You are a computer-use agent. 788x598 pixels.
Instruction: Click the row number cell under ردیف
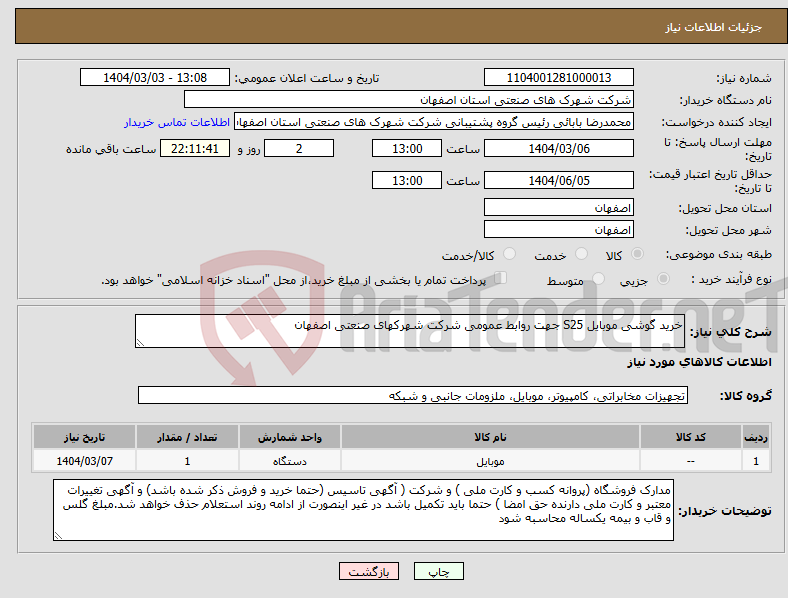(756, 461)
